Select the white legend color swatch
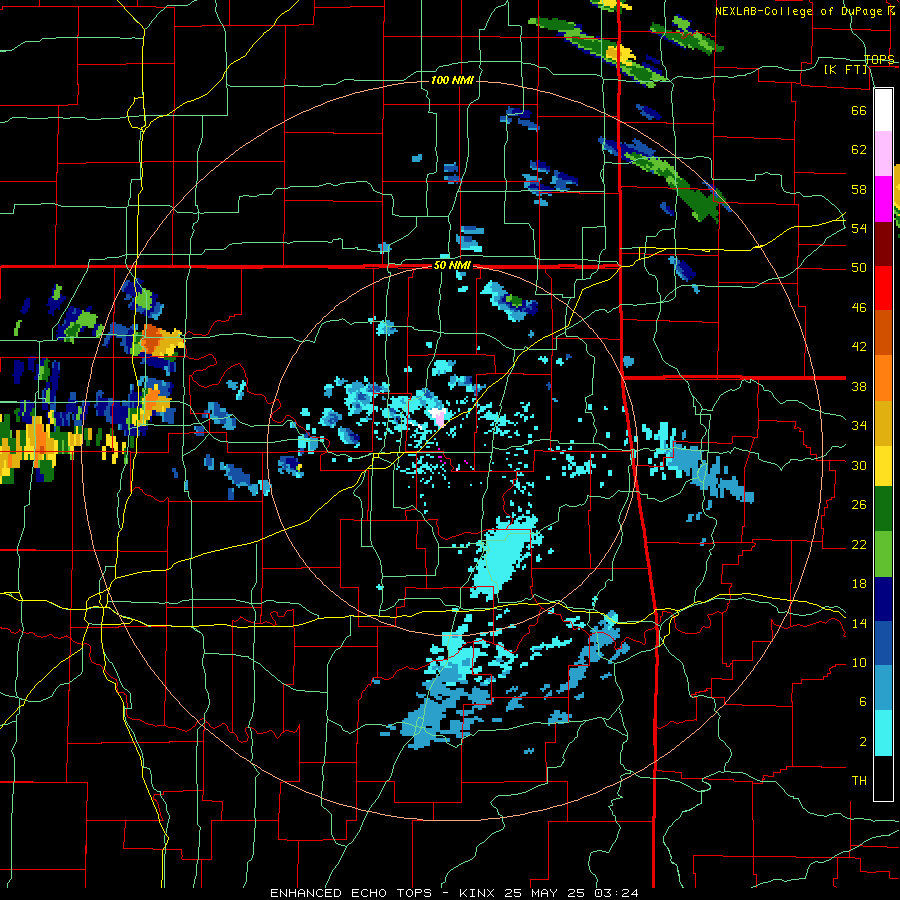Image resolution: width=900 pixels, height=900 pixels. [x=883, y=110]
